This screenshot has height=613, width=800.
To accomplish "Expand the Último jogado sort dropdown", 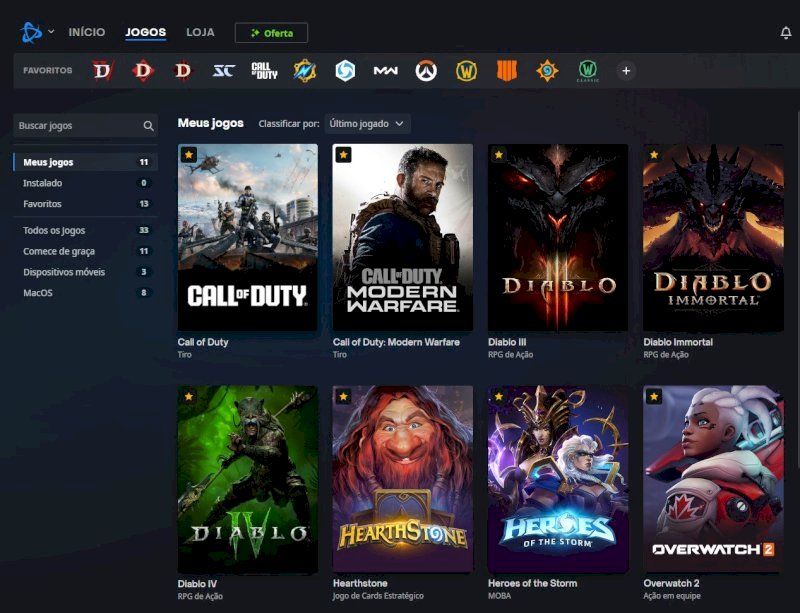I will tap(367, 123).
